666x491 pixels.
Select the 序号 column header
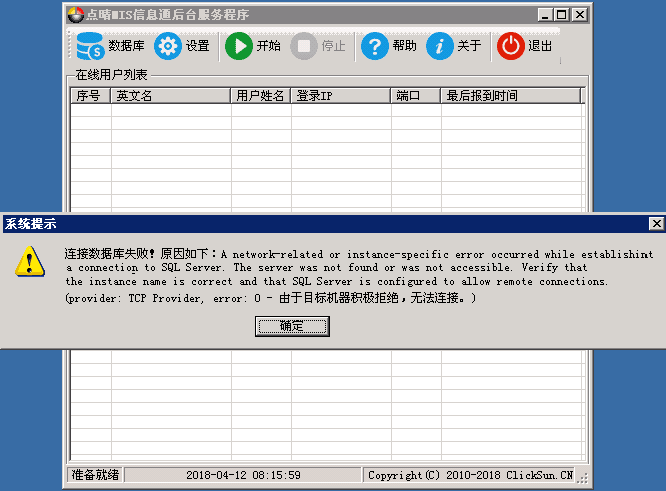click(x=90, y=96)
